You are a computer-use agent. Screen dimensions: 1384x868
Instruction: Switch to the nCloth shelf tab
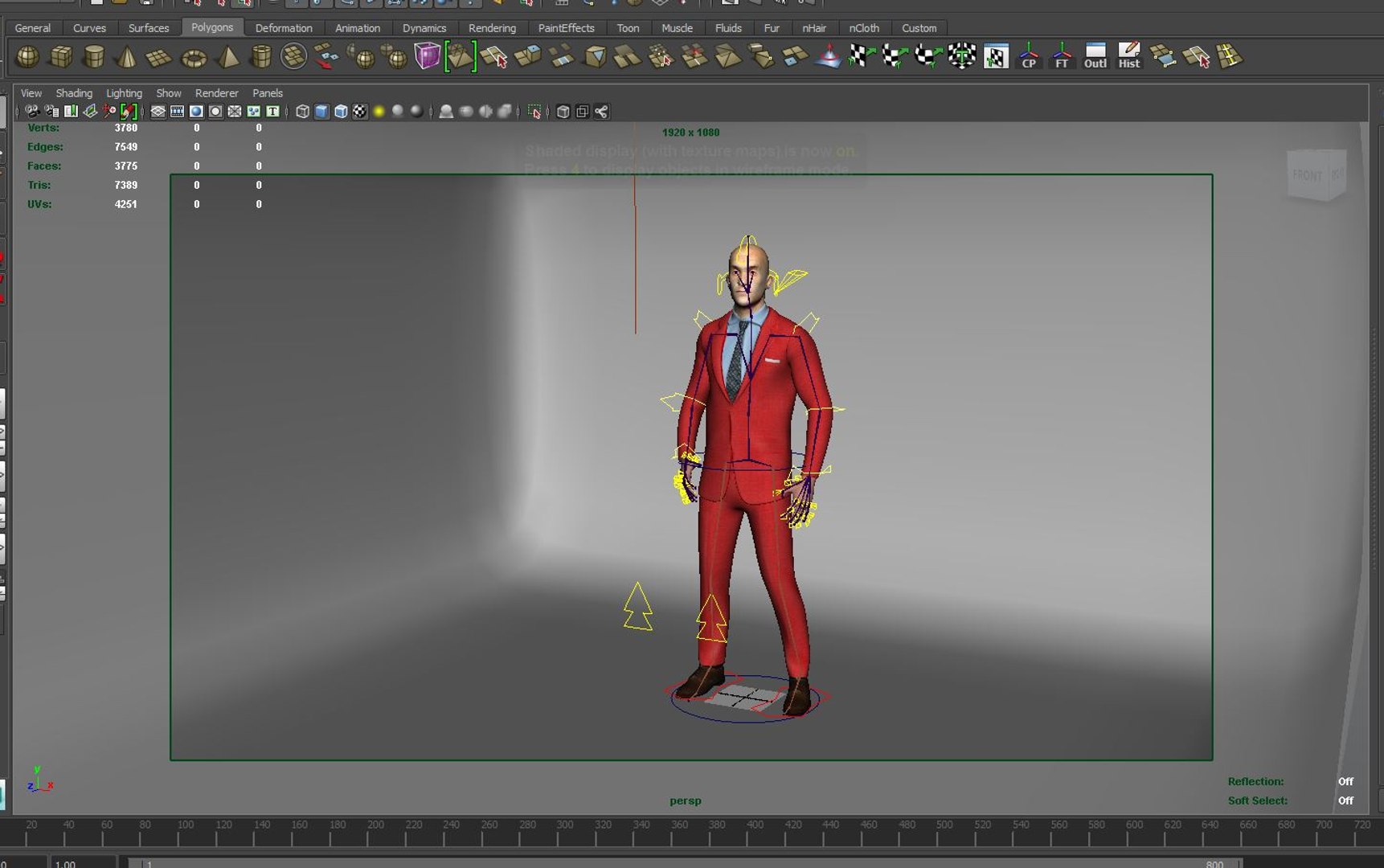point(864,28)
